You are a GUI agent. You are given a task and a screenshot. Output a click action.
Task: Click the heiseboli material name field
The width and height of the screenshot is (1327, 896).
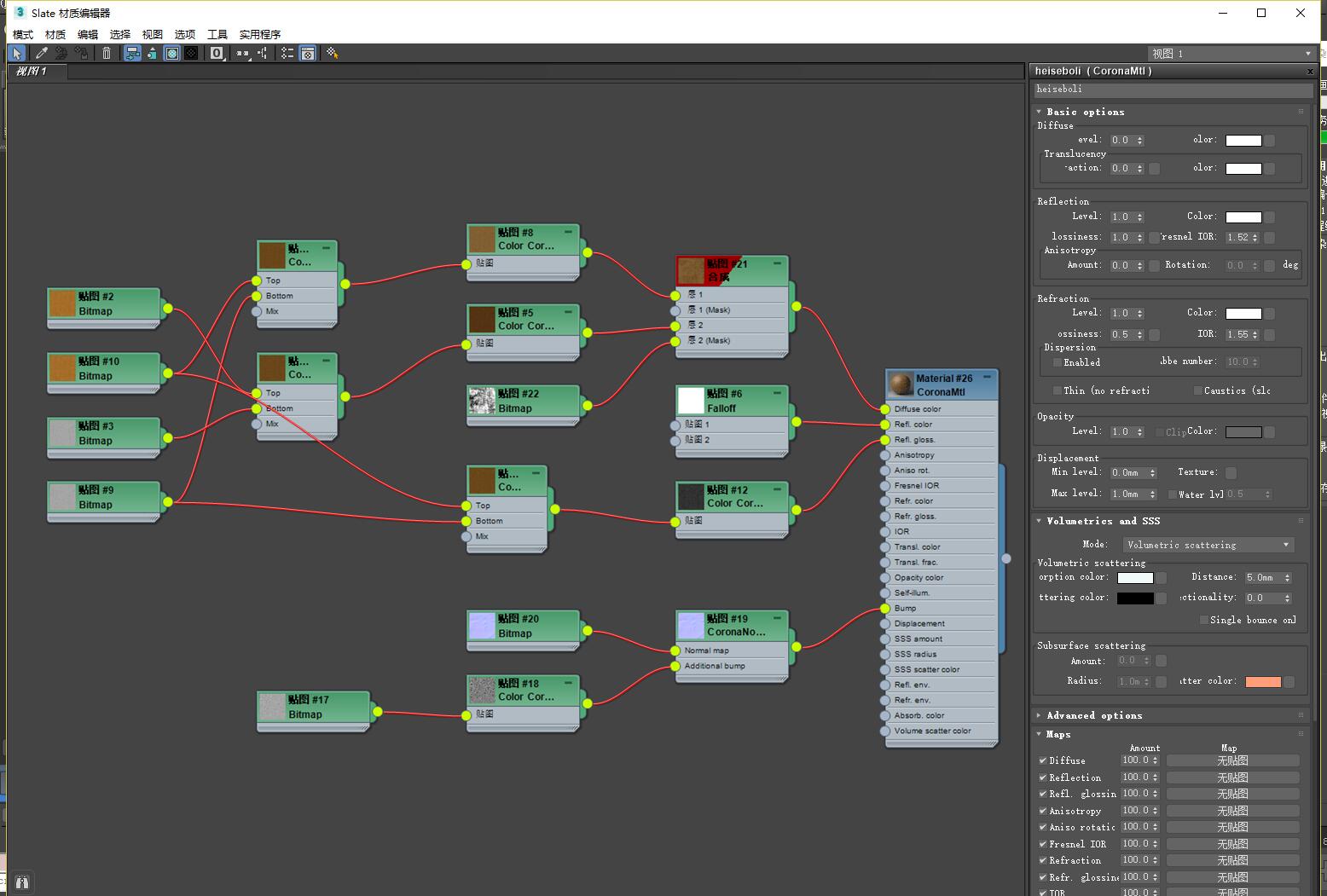[1173, 90]
